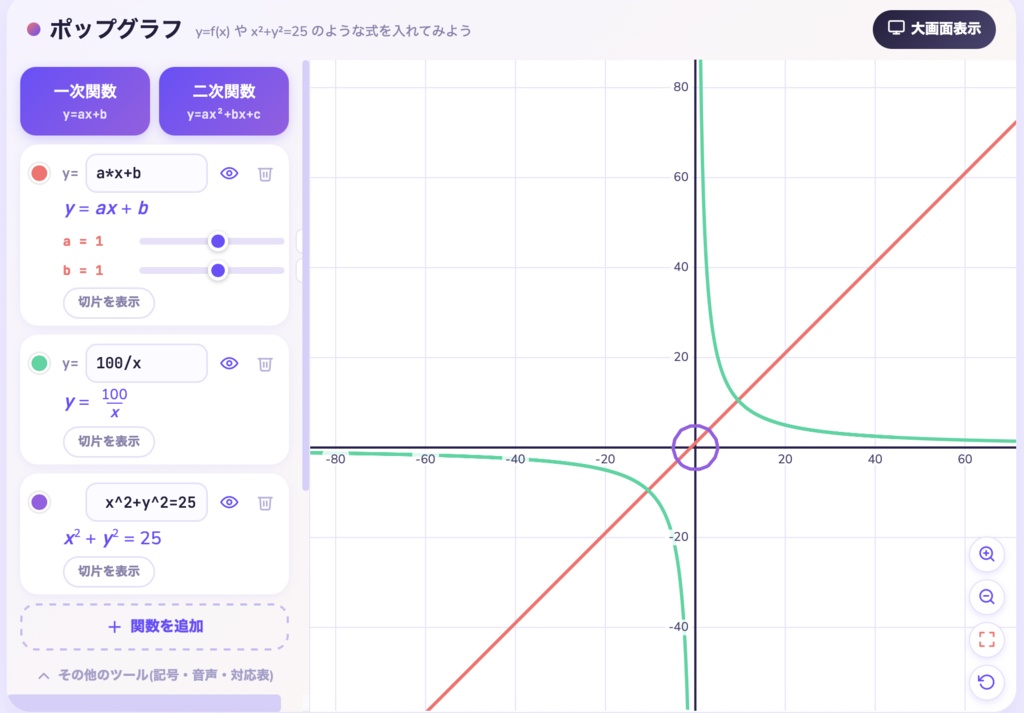This screenshot has width=1024, height=713.
Task: Click the 関数を追加 add function button
Action: click(x=155, y=627)
